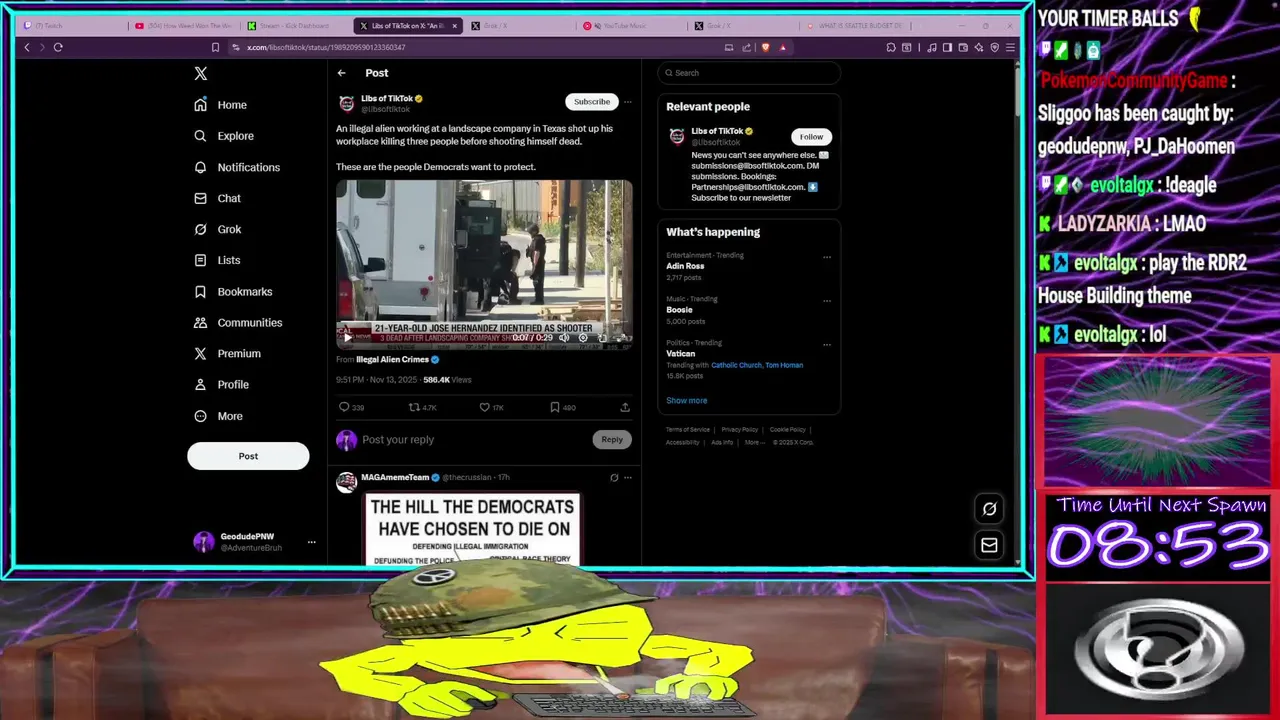1280x720 pixels.
Task: Reload the page in the browser
Action: tap(58, 47)
